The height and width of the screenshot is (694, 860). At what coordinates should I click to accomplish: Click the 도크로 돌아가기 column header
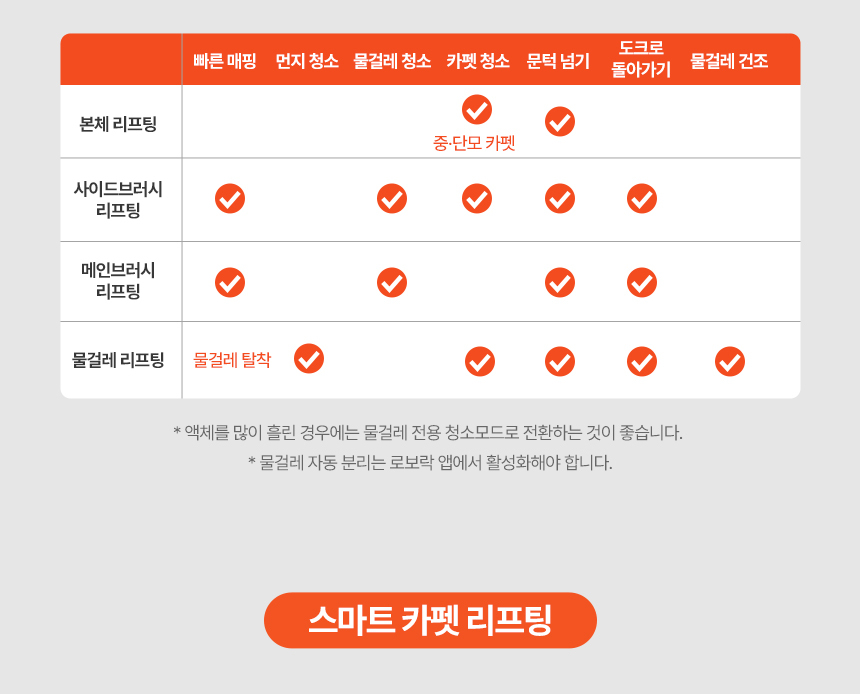tap(641, 59)
